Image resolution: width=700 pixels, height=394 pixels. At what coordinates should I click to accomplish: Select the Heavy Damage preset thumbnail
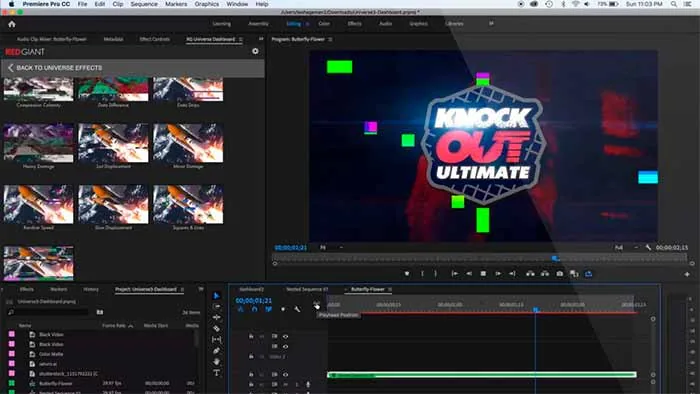[x=38, y=143]
